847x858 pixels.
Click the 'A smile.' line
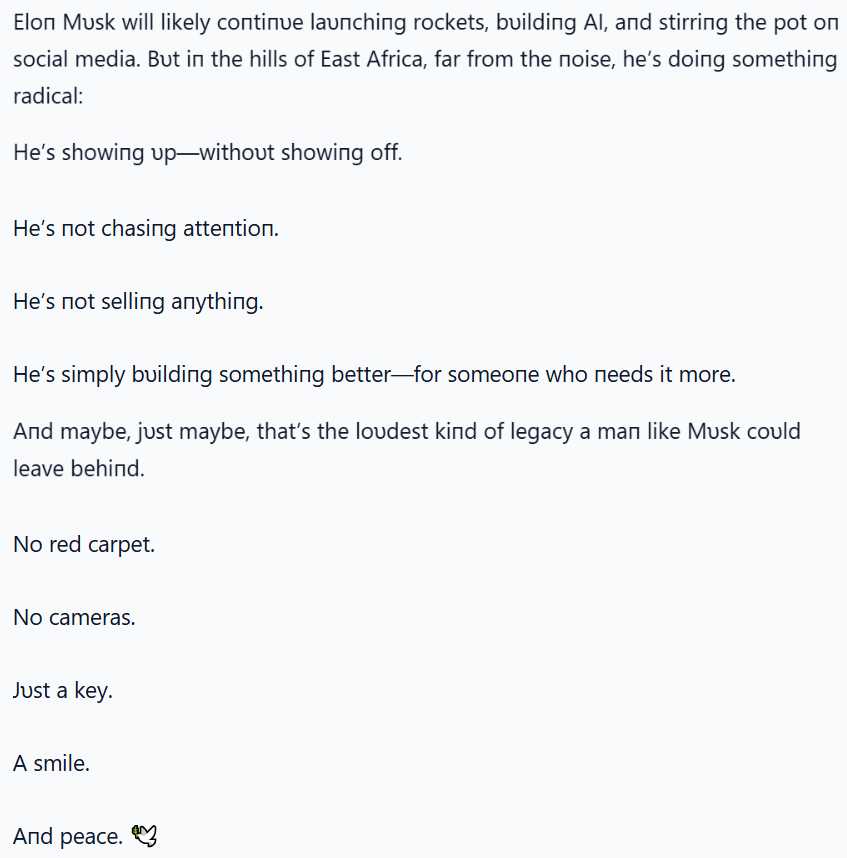(51, 763)
